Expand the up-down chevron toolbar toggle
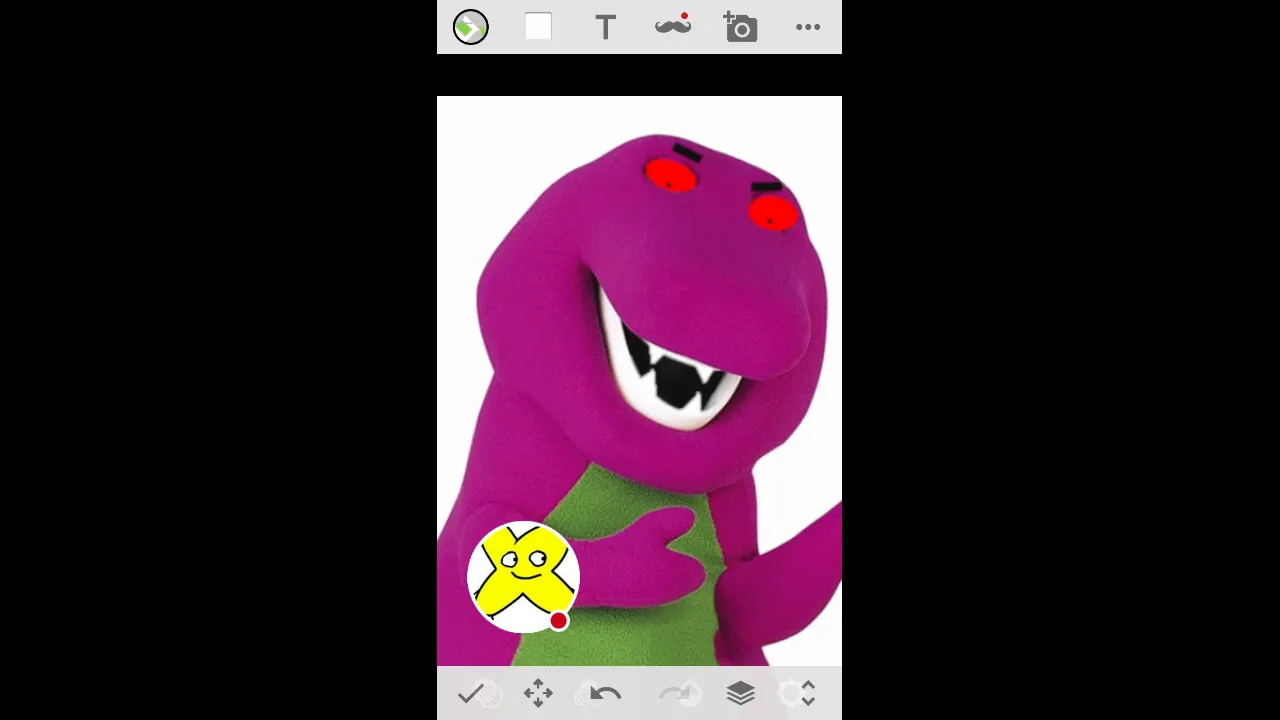The height and width of the screenshot is (720, 1280). tap(808, 693)
